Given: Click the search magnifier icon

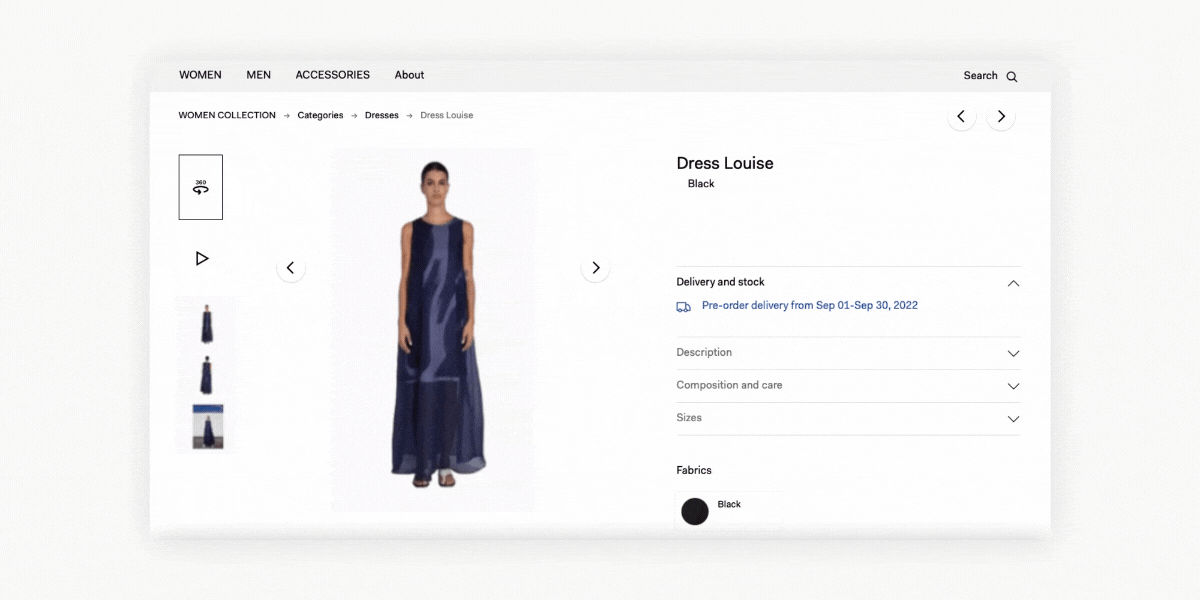Looking at the screenshot, I should pyautogui.click(x=1012, y=76).
